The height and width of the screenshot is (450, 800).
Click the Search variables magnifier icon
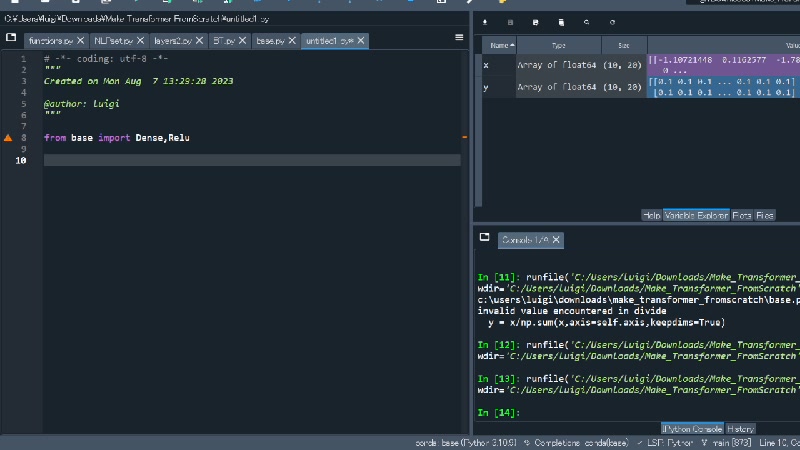(x=587, y=21)
